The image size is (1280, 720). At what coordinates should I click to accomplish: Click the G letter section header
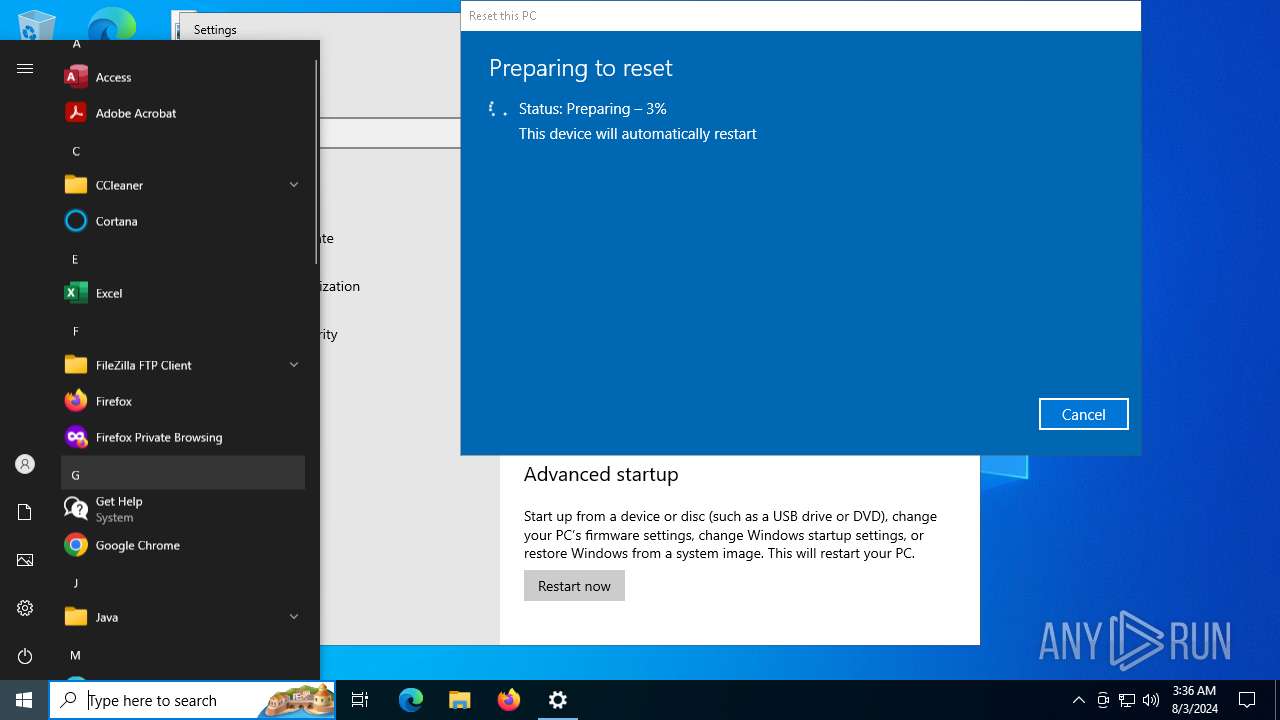pyautogui.click(x=183, y=473)
